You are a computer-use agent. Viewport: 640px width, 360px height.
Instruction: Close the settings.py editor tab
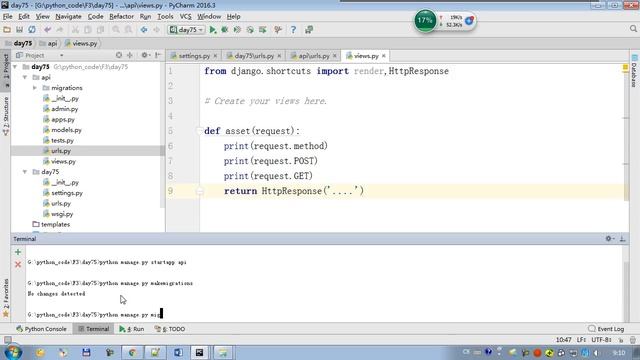click(215, 56)
